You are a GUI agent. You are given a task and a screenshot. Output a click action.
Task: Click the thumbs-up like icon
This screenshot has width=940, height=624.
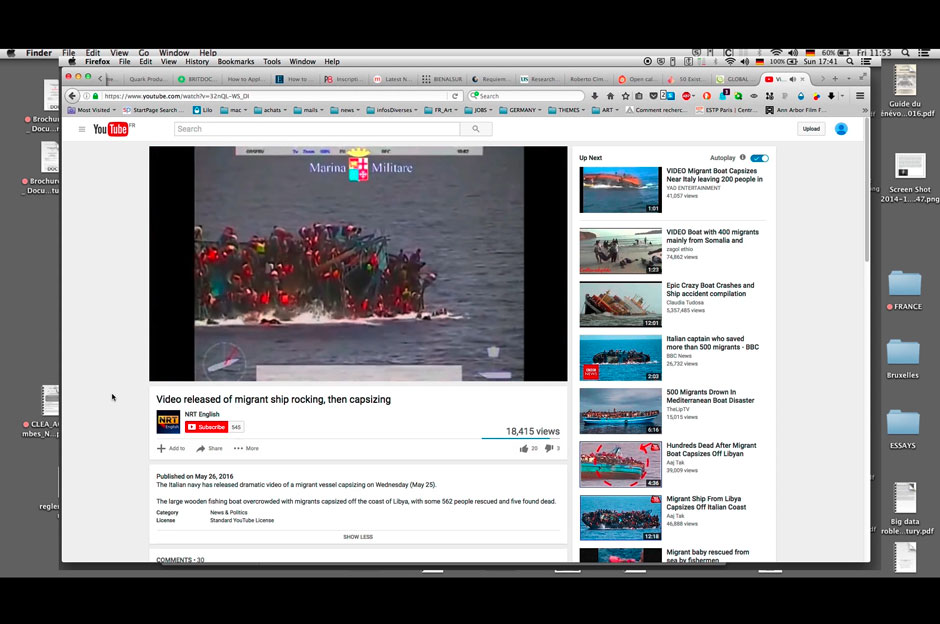click(524, 449)
